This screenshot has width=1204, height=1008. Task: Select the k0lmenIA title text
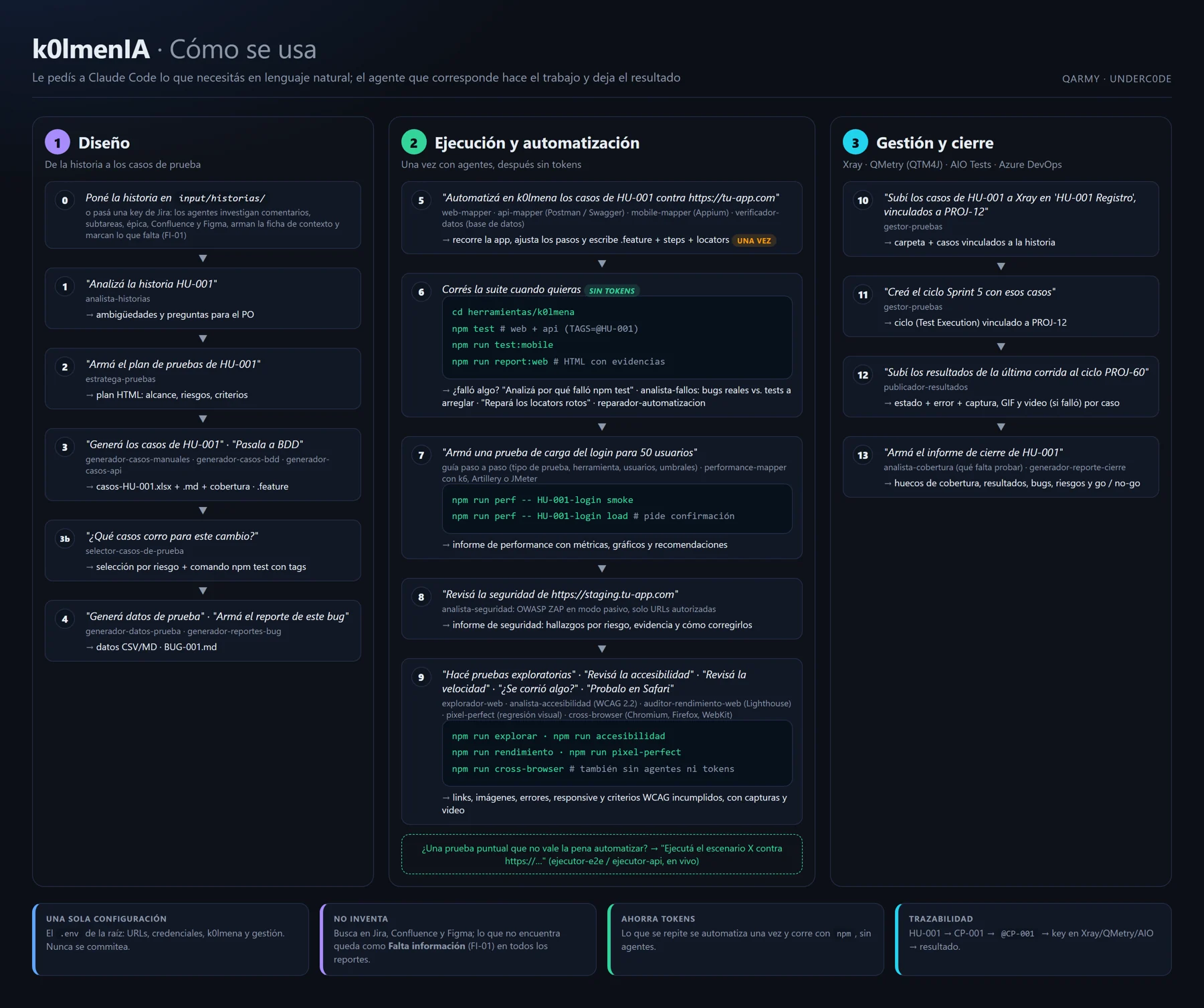click(91, 49)
